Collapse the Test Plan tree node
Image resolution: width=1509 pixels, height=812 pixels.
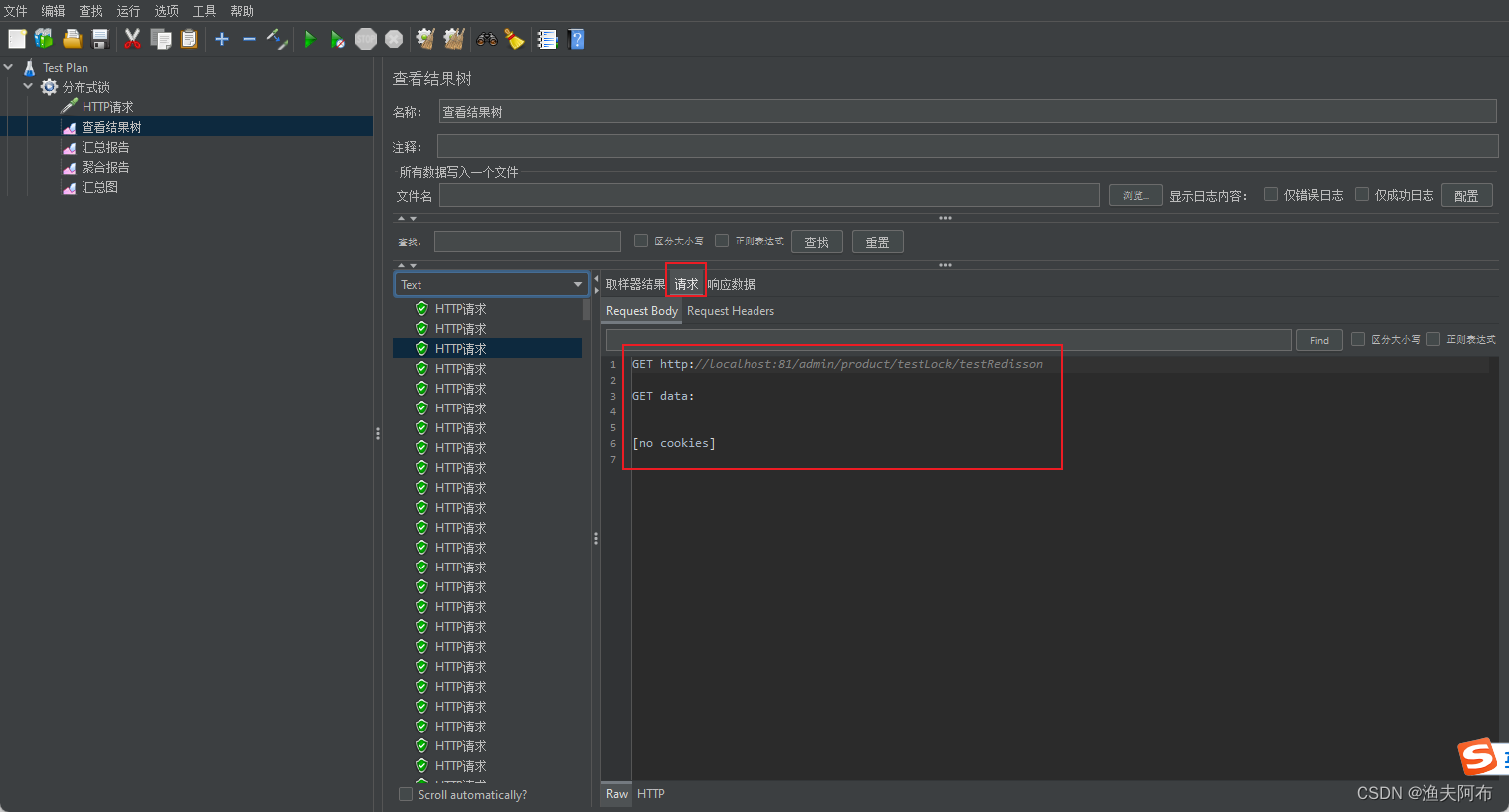pos(9,67)
